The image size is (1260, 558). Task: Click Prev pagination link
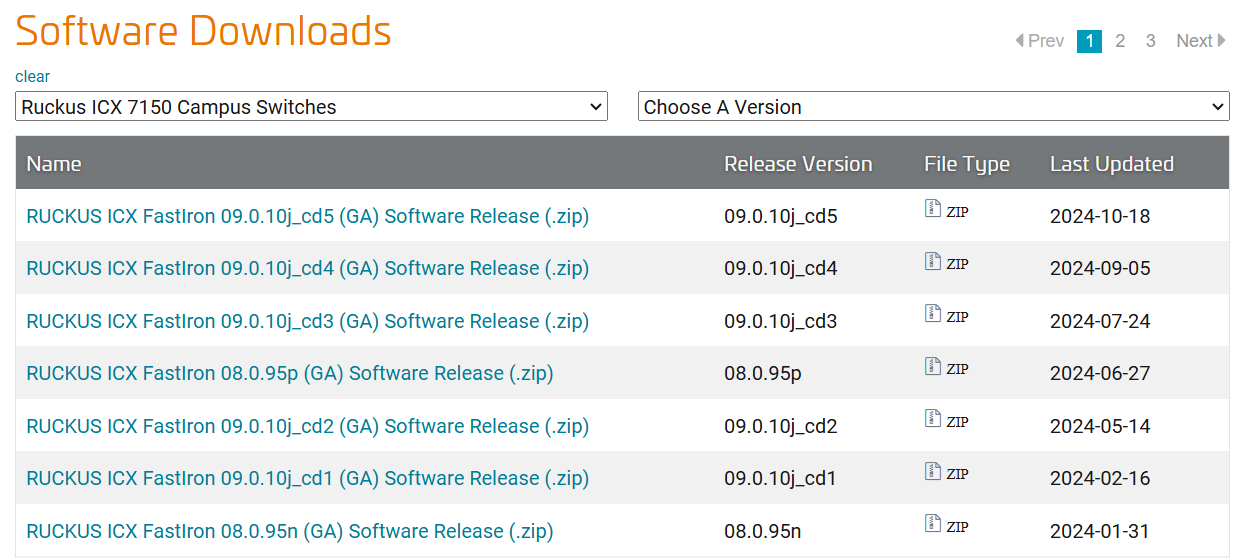tap(1040, 41)
